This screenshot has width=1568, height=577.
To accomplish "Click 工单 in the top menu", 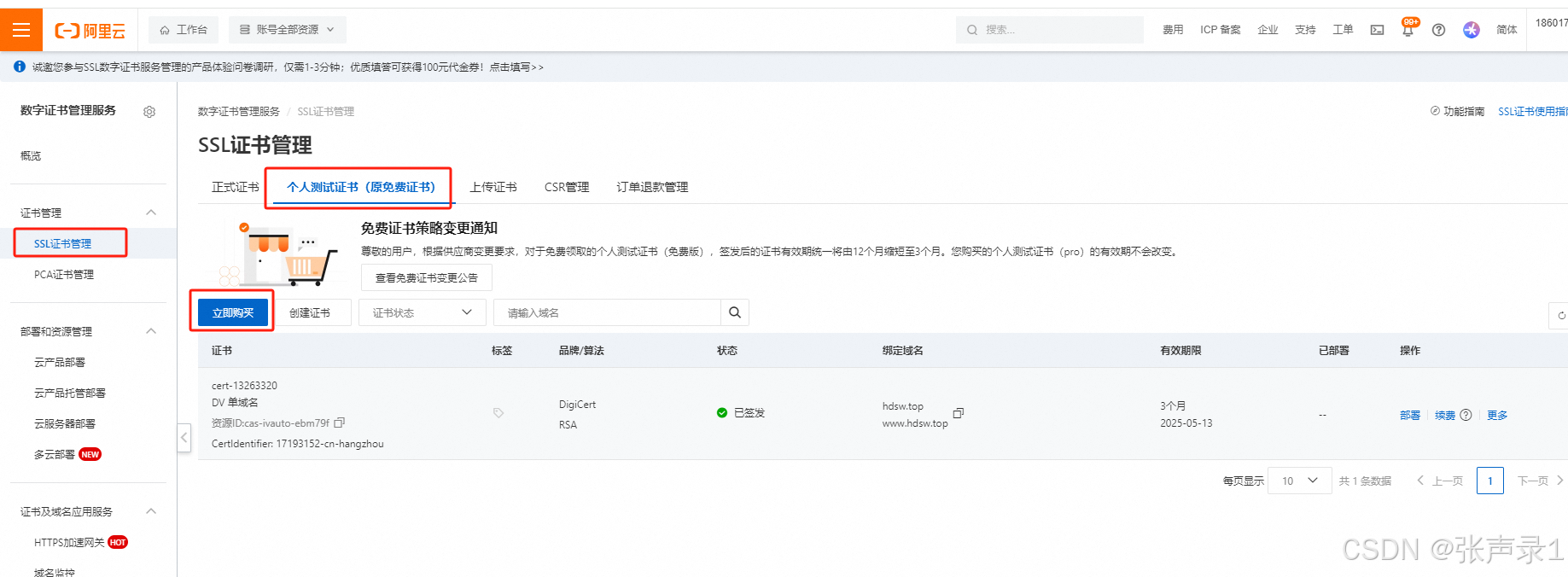I will coord(1343,30).
